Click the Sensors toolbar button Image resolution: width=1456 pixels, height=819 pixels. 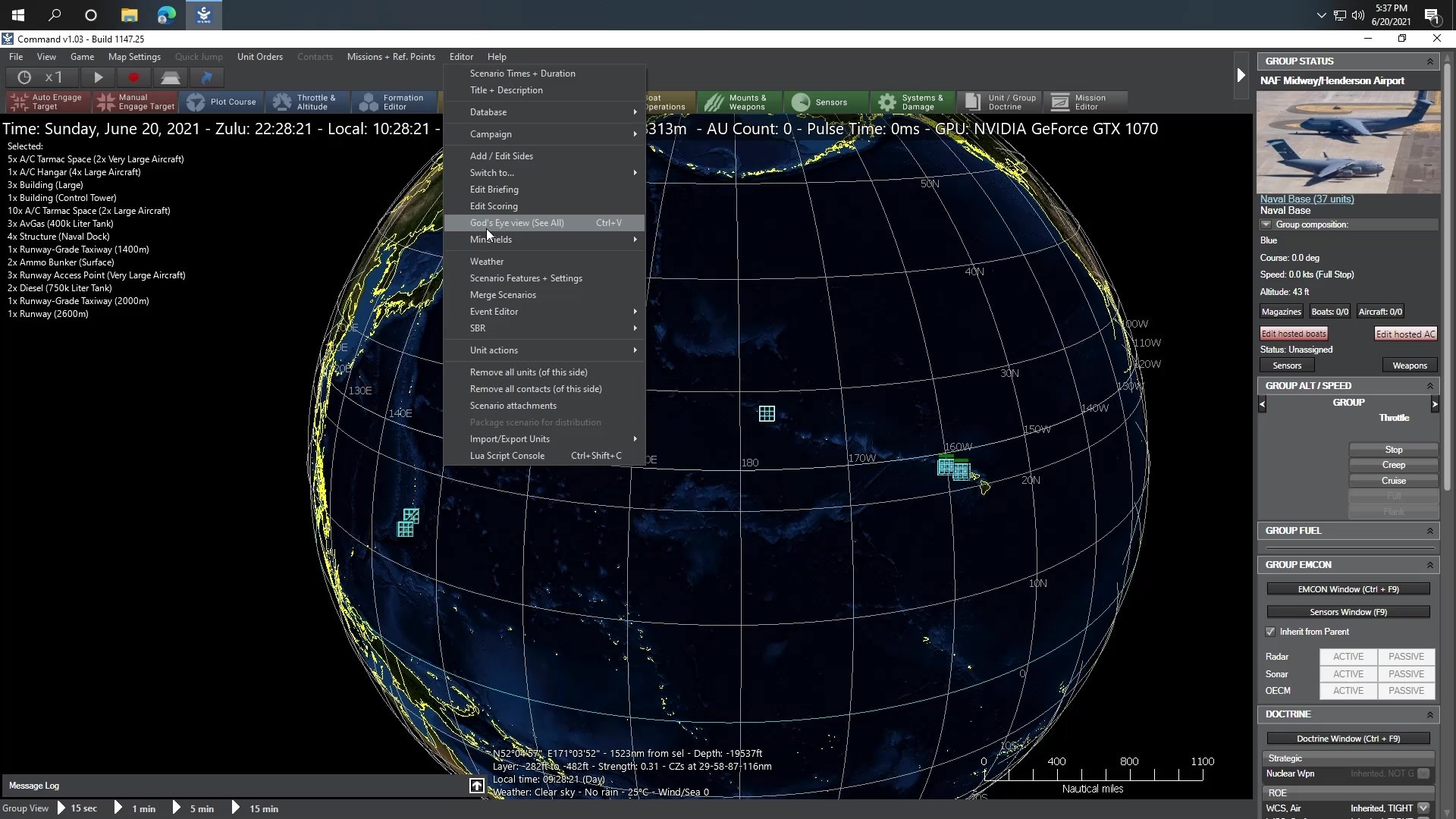point(824,102)
